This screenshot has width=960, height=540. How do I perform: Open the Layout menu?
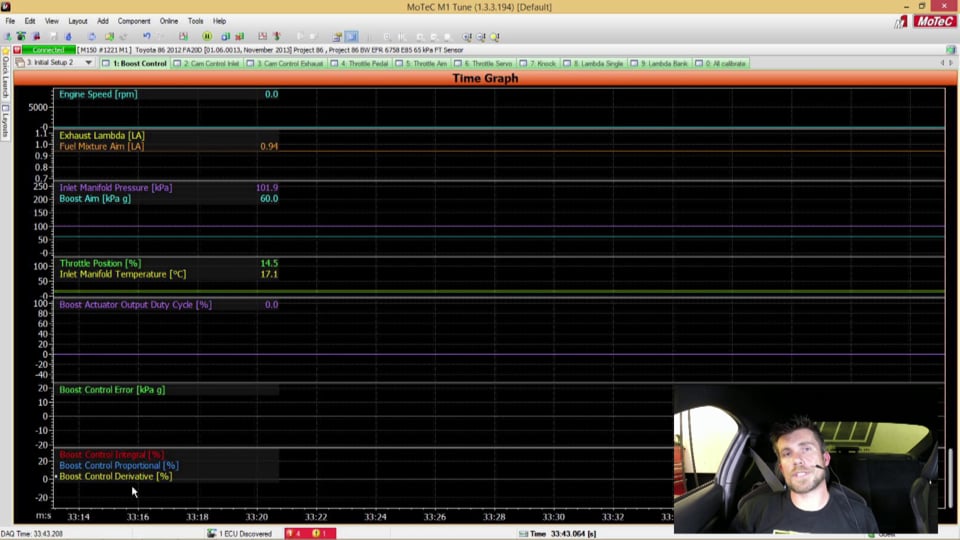pyautogui.click(x=78, y=21)
